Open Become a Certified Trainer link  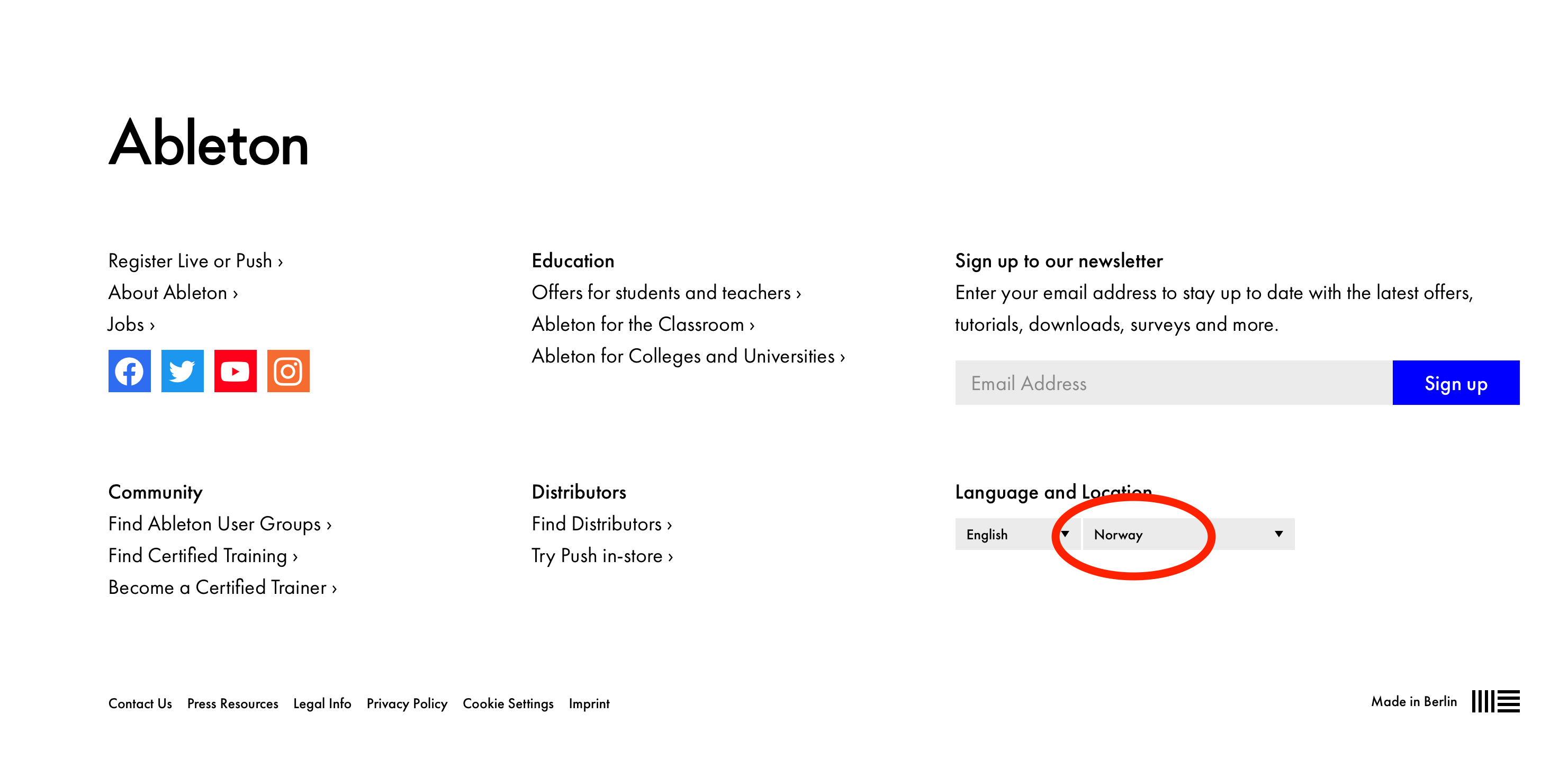pos(222,587)
